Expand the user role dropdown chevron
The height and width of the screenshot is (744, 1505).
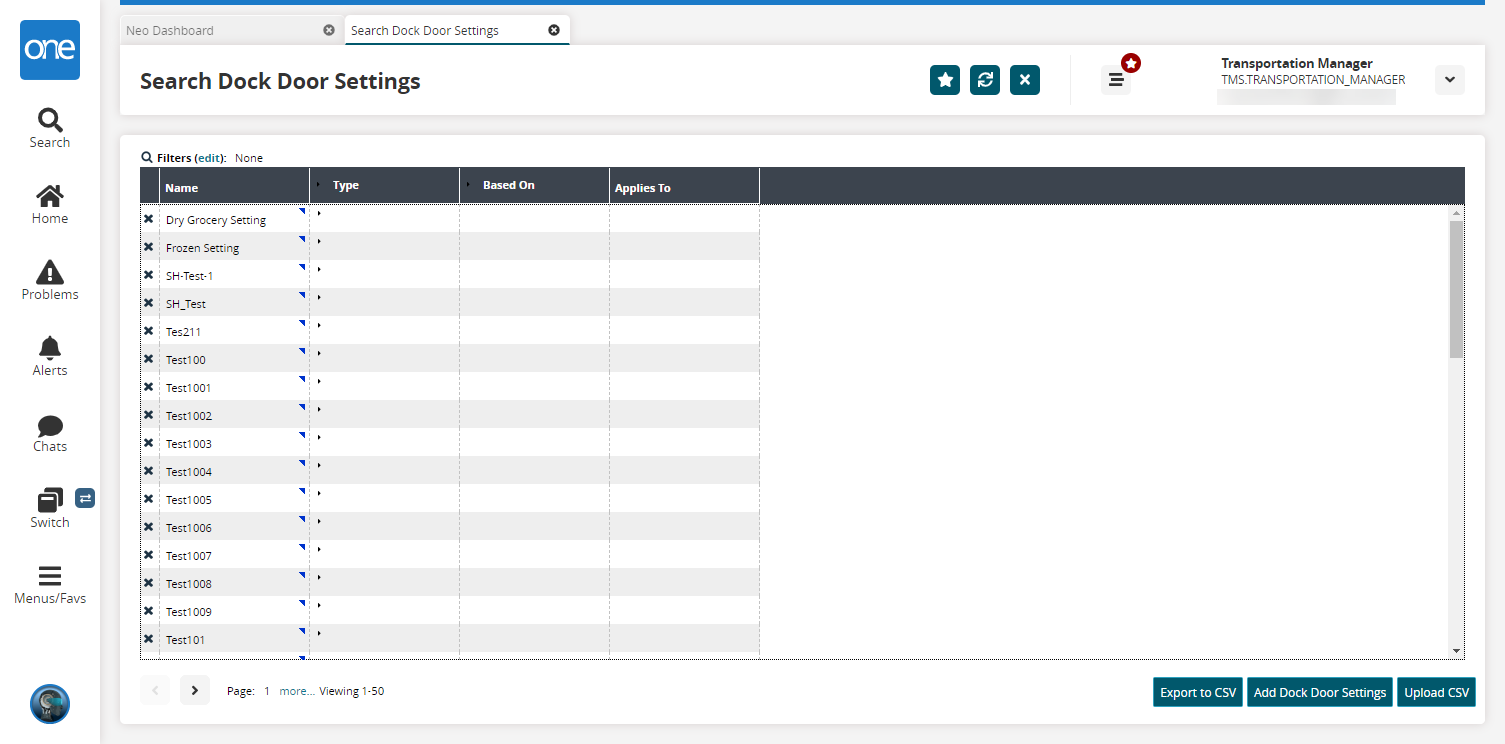[x=1449, y=80]
